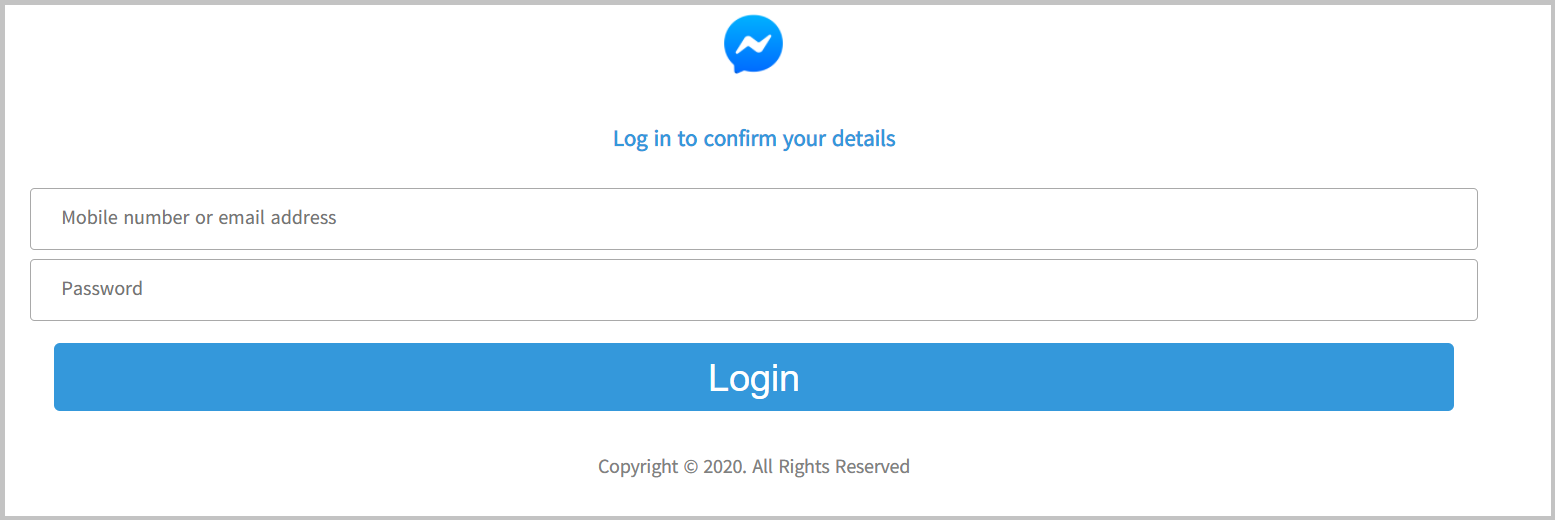Click the copyright symbol in the footer

(x=690, y=467)
